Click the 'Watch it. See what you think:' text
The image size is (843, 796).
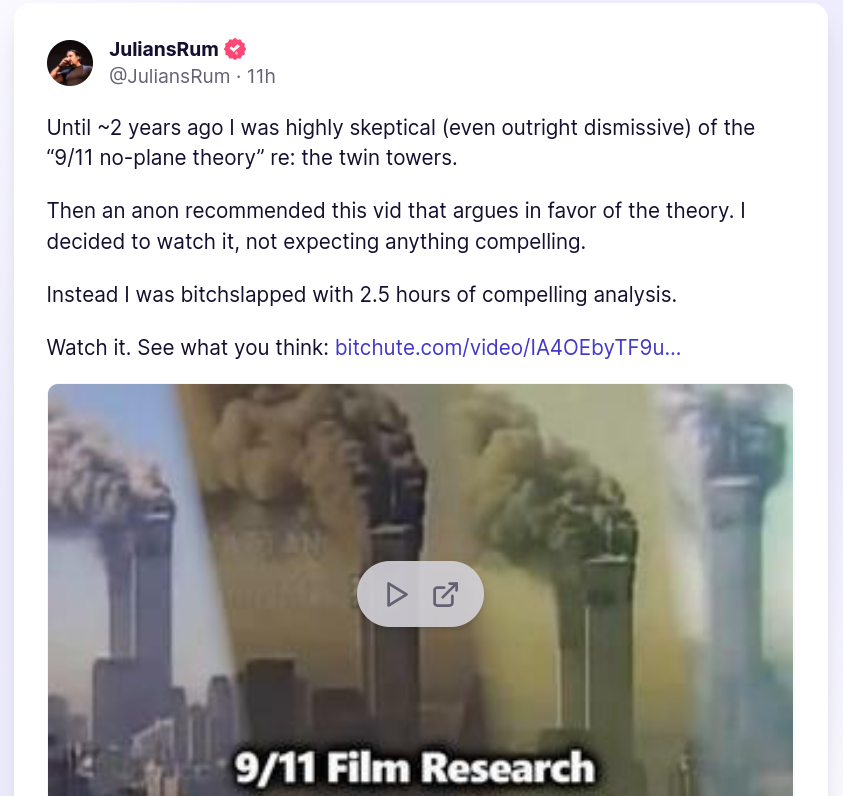coord(188,347)
